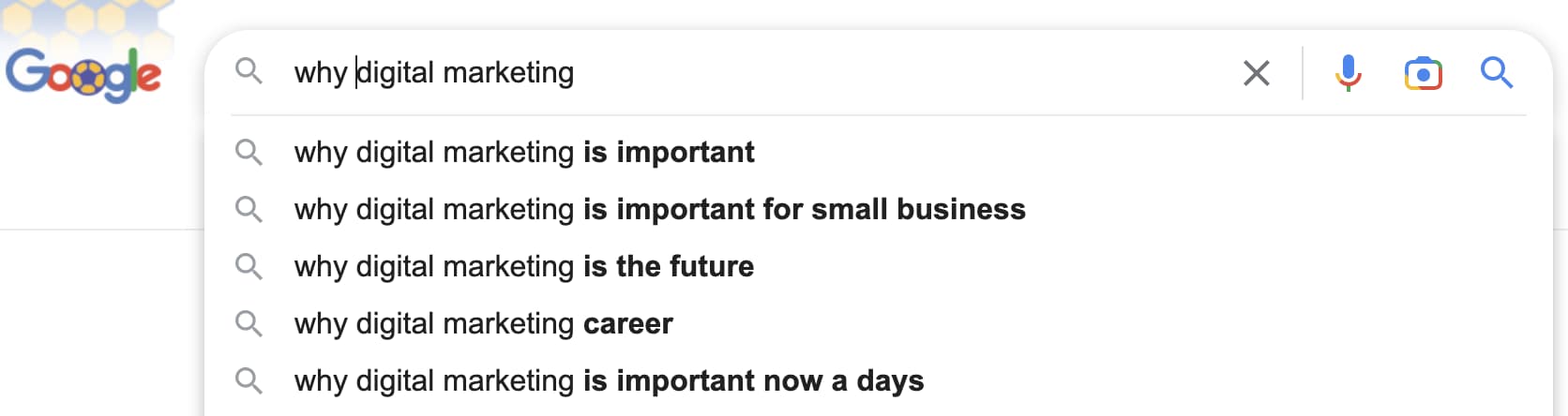
Task: Select suggestion 'is important for small business'
Action: 659,209
